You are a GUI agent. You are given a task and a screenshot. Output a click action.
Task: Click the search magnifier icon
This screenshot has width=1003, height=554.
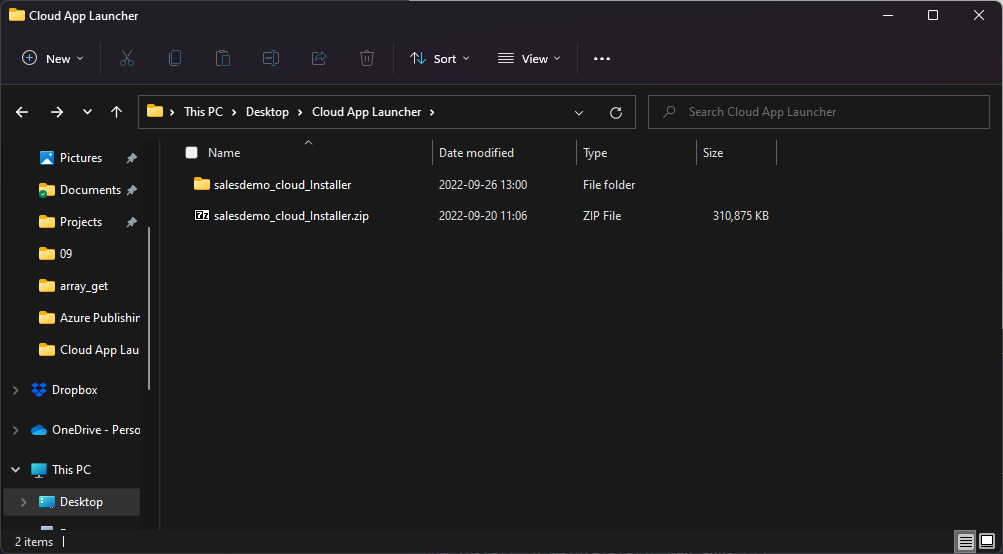pyautogui.click(x=669, y=112)
